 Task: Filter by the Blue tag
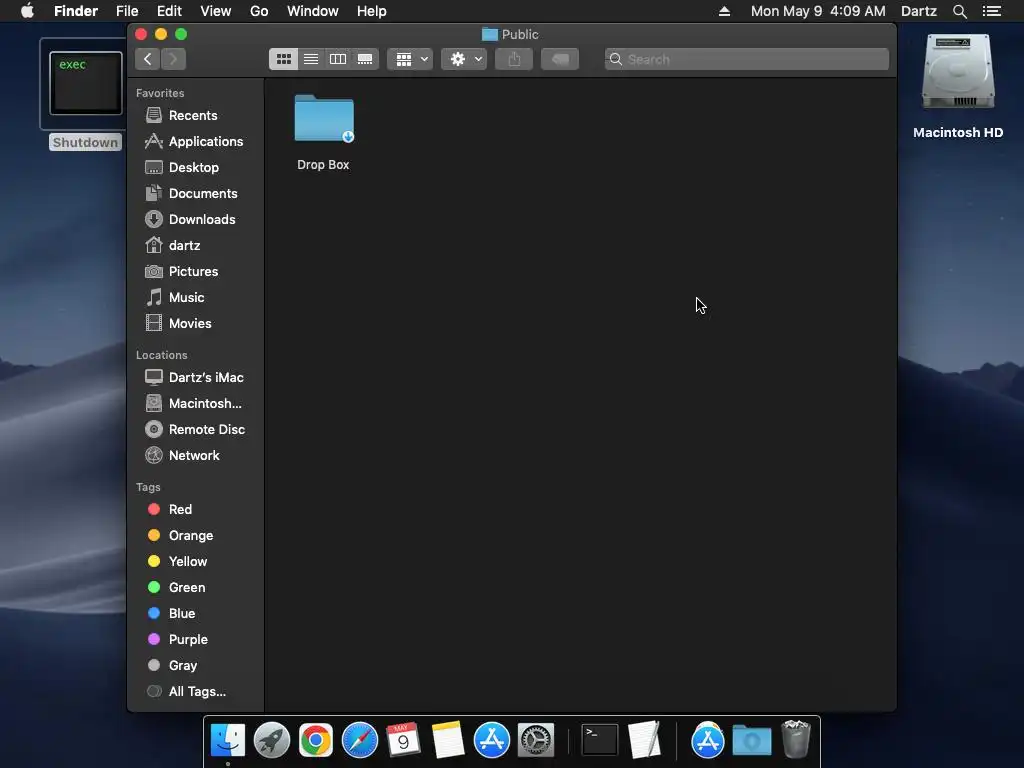click(x=195, y=613)
